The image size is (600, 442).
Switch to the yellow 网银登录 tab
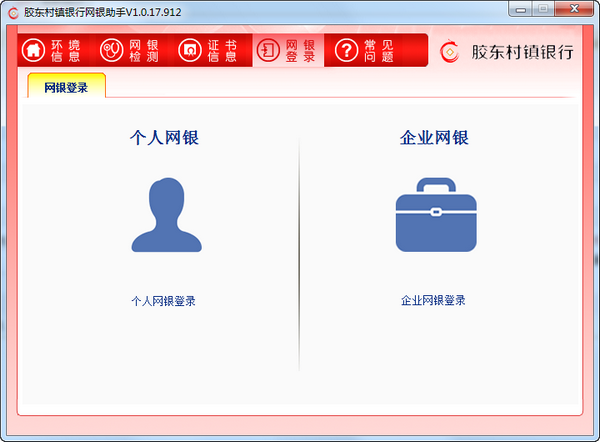(66, 88)
